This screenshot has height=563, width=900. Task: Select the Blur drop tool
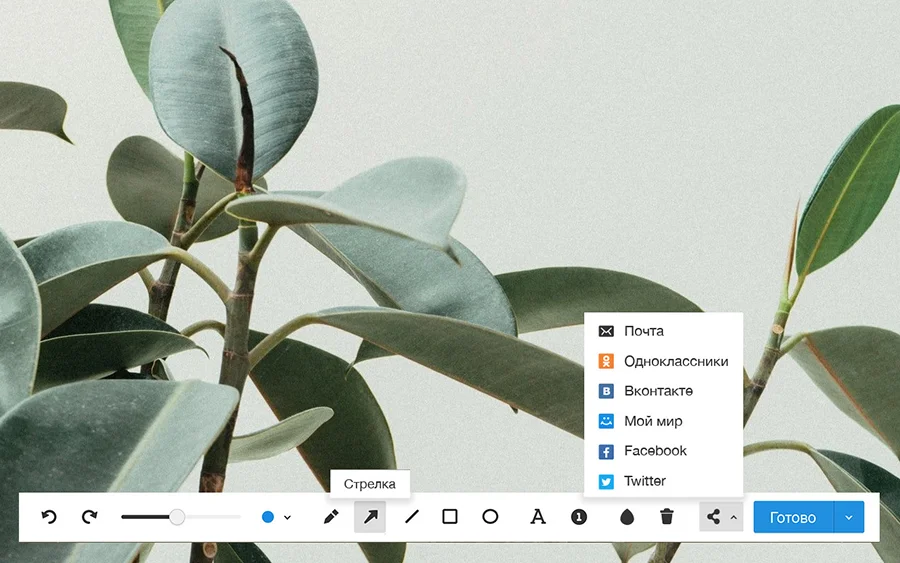pos(627,517)
